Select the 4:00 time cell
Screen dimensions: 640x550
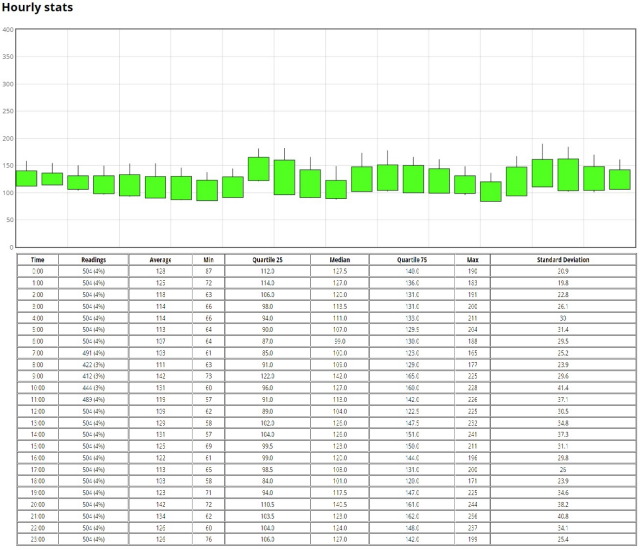[38, 318]
